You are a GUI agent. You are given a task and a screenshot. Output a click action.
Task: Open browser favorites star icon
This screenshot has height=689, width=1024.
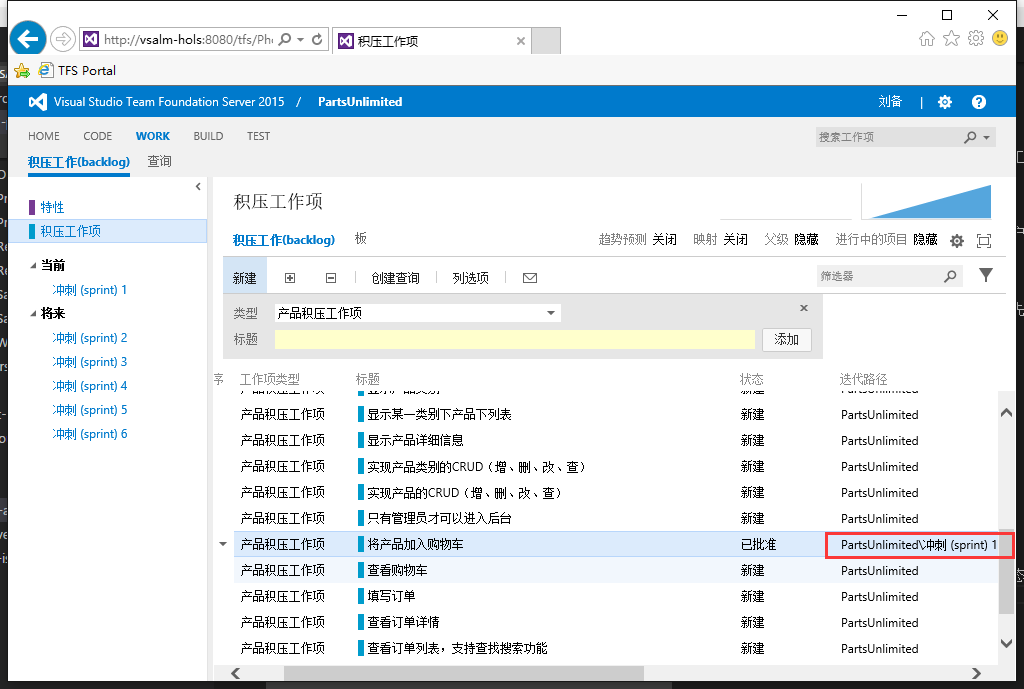pos(952,39)
